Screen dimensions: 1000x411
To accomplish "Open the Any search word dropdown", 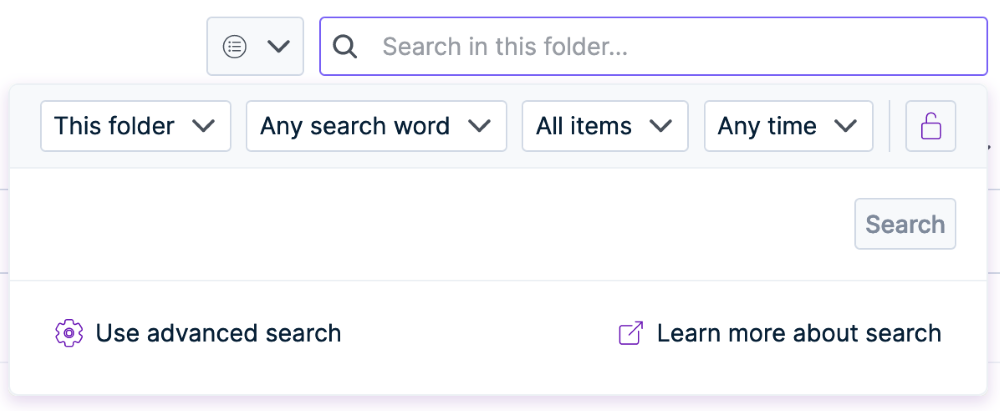I will tap(376, 126).
